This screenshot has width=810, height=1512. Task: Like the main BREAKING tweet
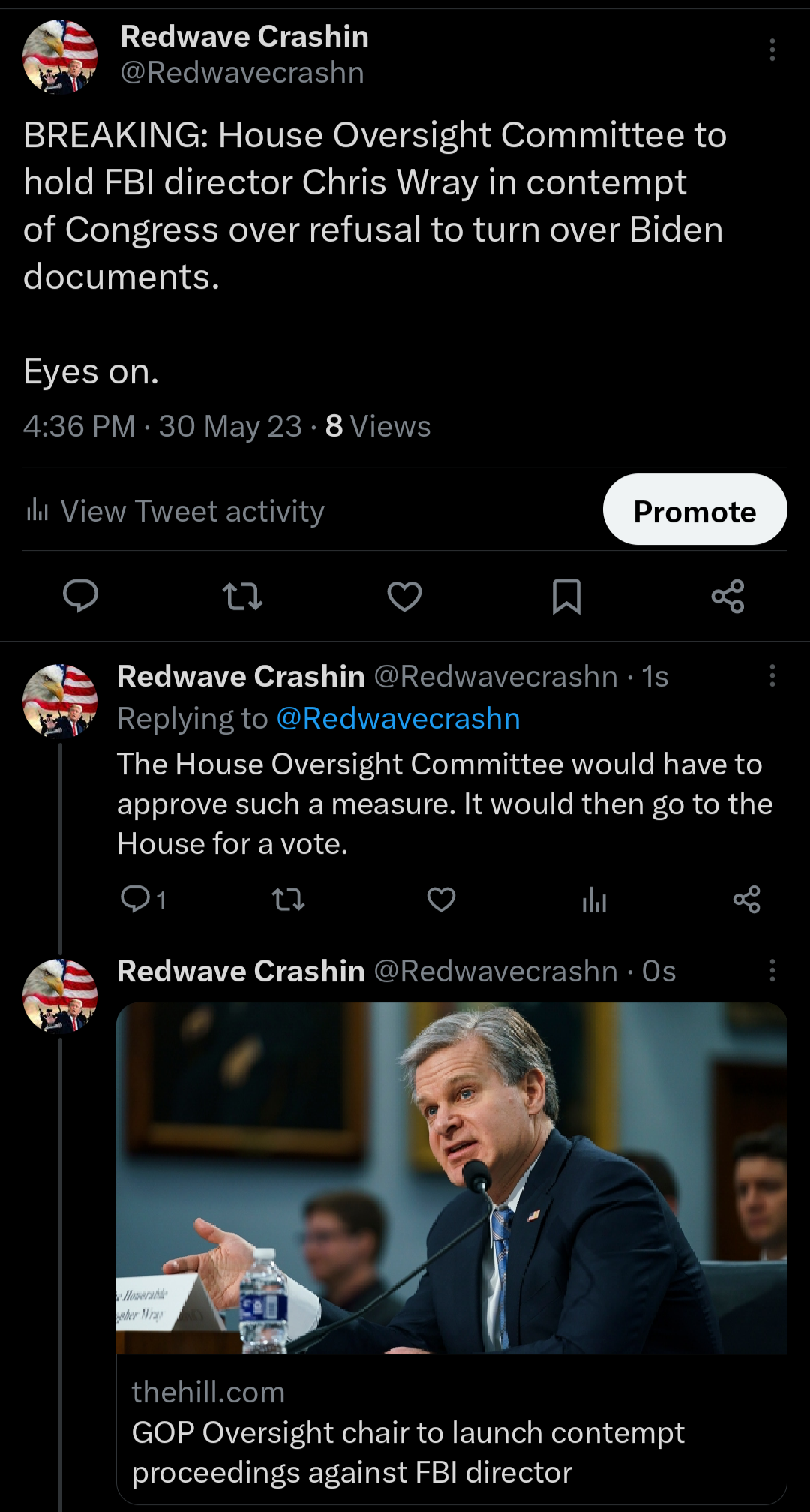404,597
